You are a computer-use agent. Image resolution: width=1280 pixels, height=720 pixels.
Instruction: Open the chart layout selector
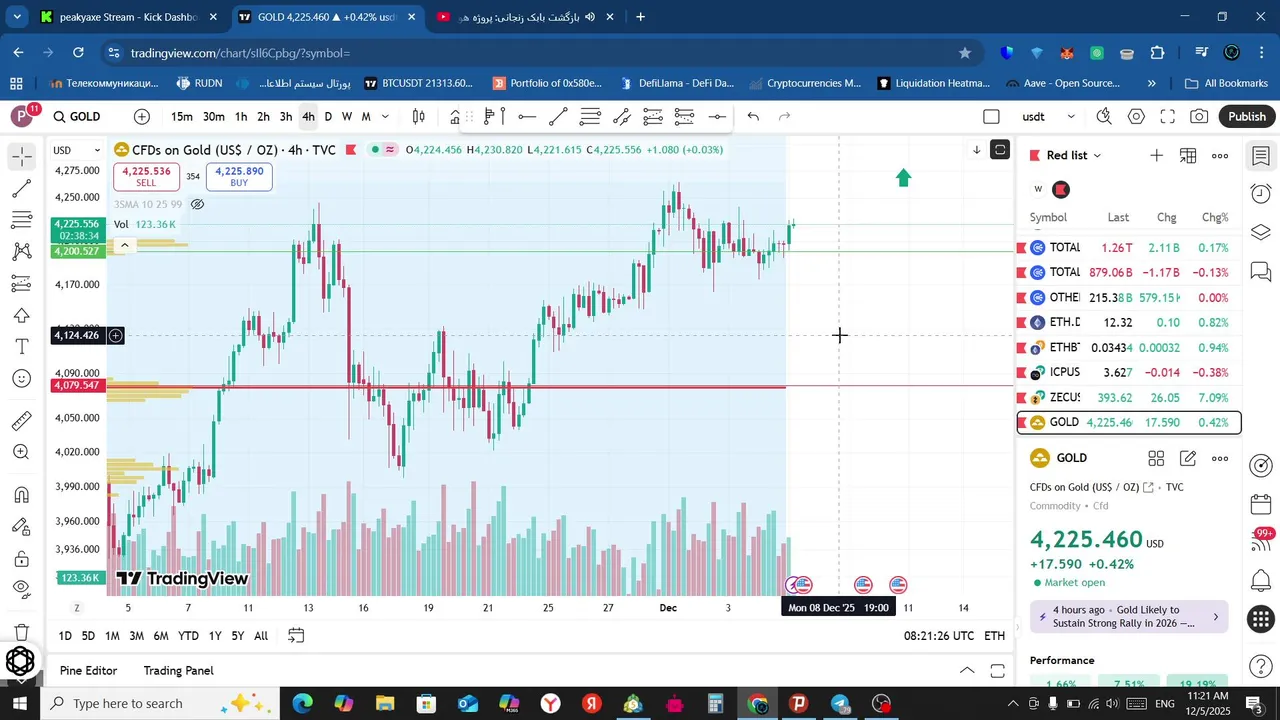pos(991,117)
